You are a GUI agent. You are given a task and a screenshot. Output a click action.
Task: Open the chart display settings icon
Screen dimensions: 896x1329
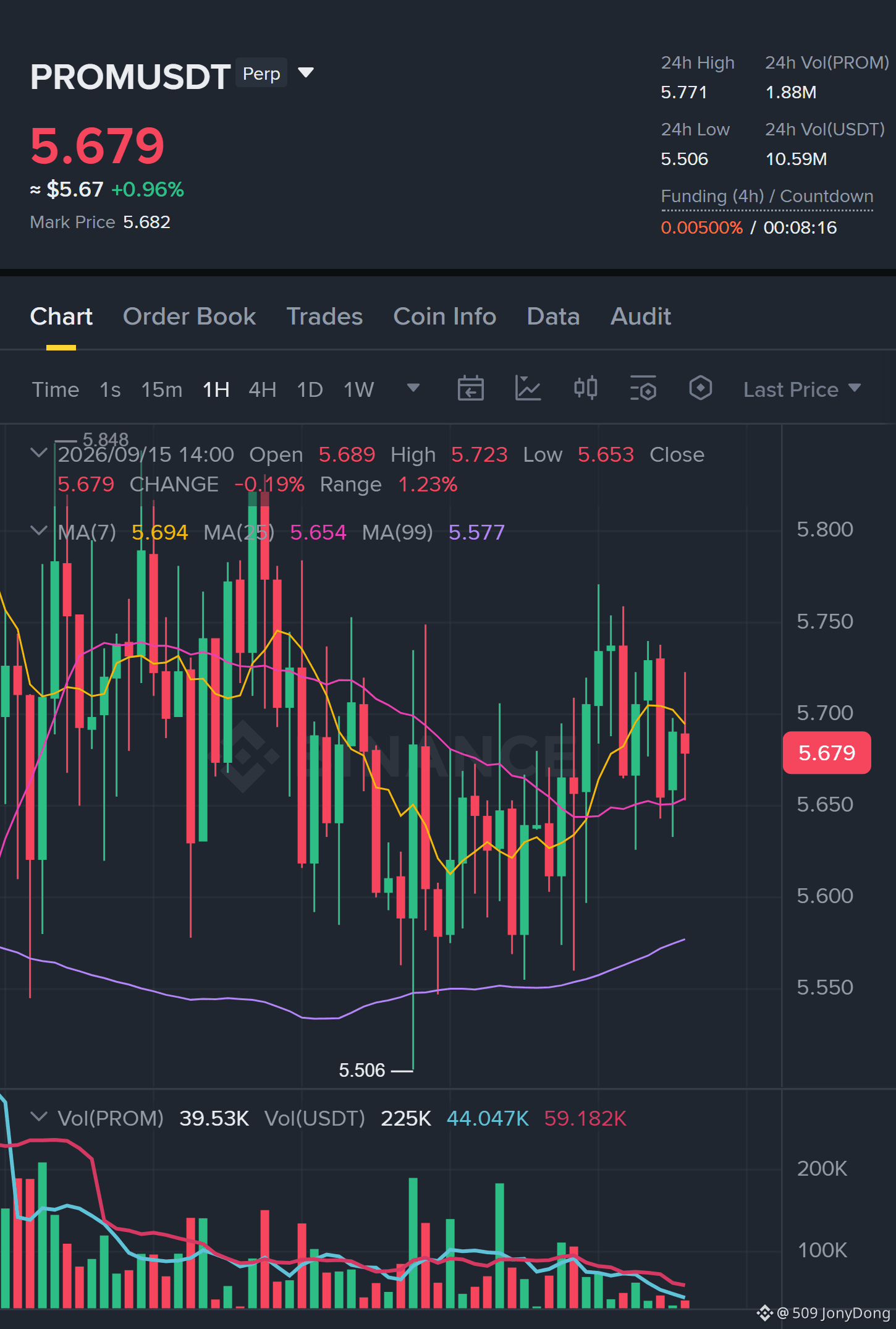coord(643,389)
